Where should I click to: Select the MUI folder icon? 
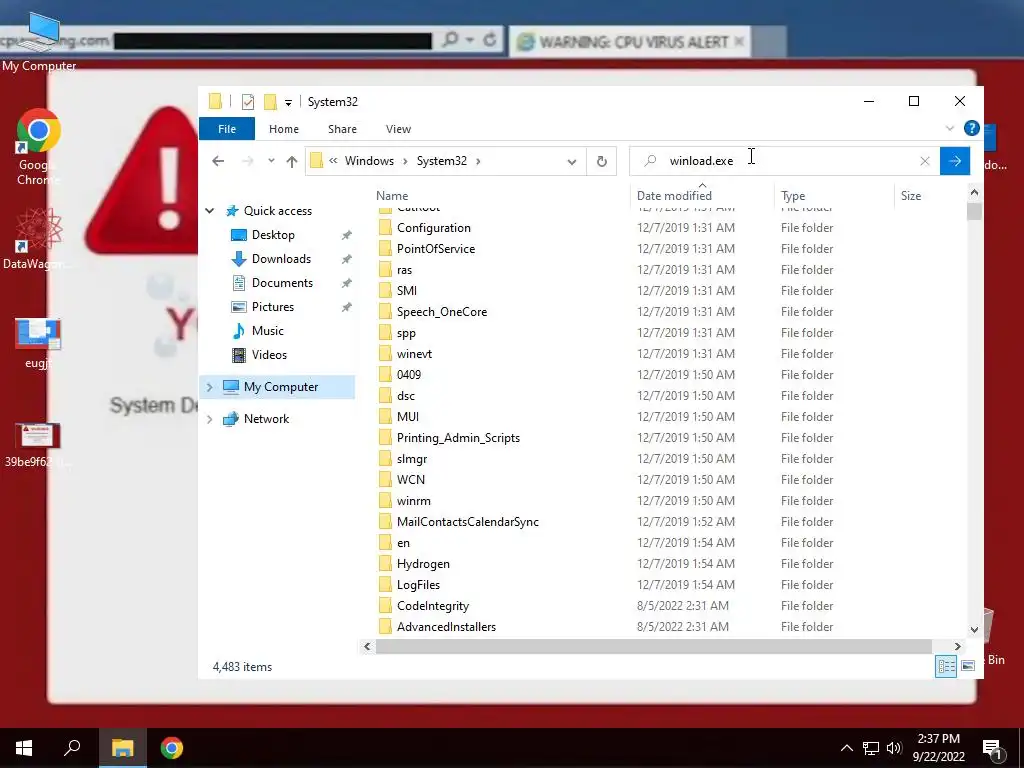[385, 417]
